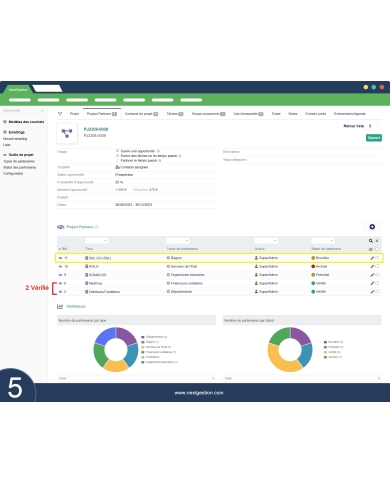Open Statut des partenaires in sidebar
Viewport: 390px width, 484px height.
(x=20, y=167)
